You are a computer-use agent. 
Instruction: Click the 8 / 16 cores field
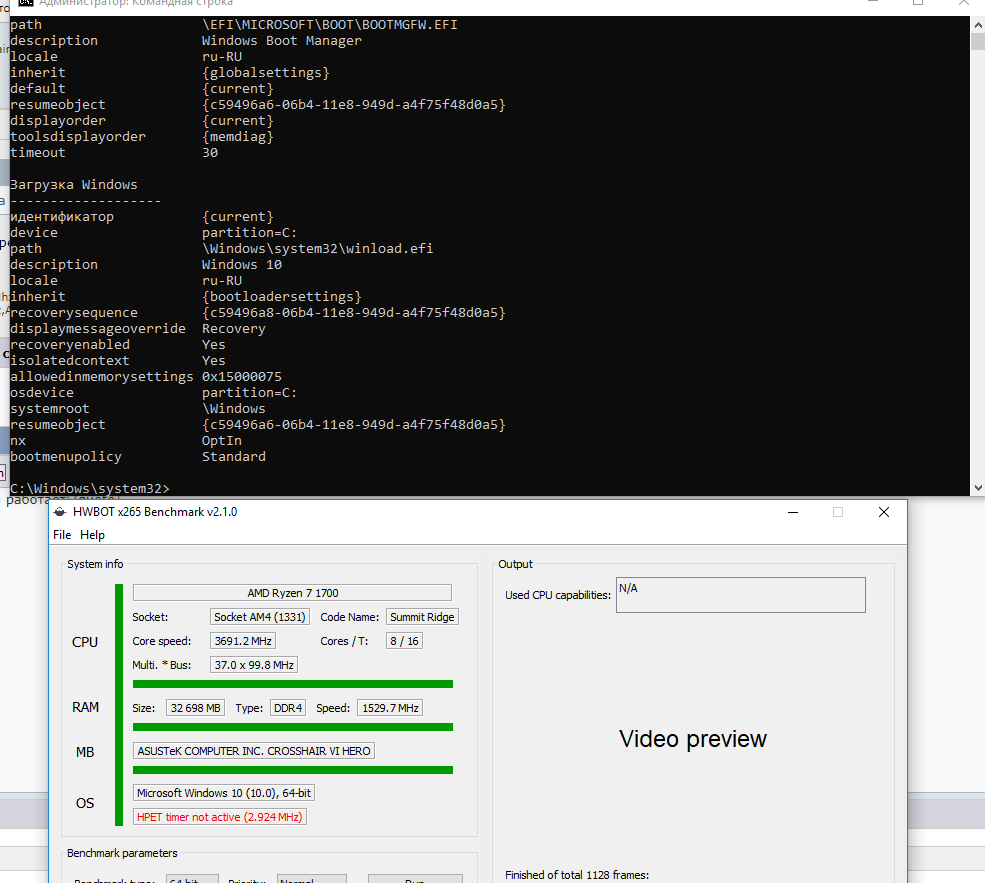click(404, 641)
